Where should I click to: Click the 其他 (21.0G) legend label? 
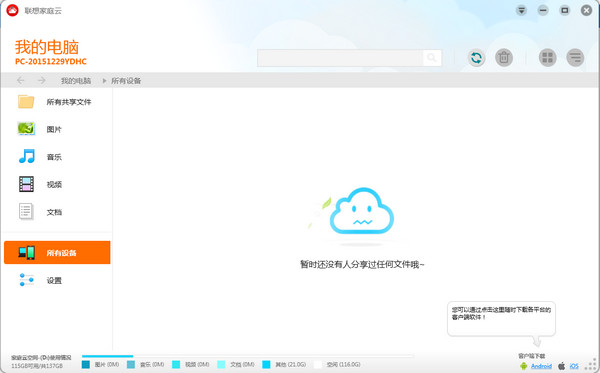click(x=290, y=365)
